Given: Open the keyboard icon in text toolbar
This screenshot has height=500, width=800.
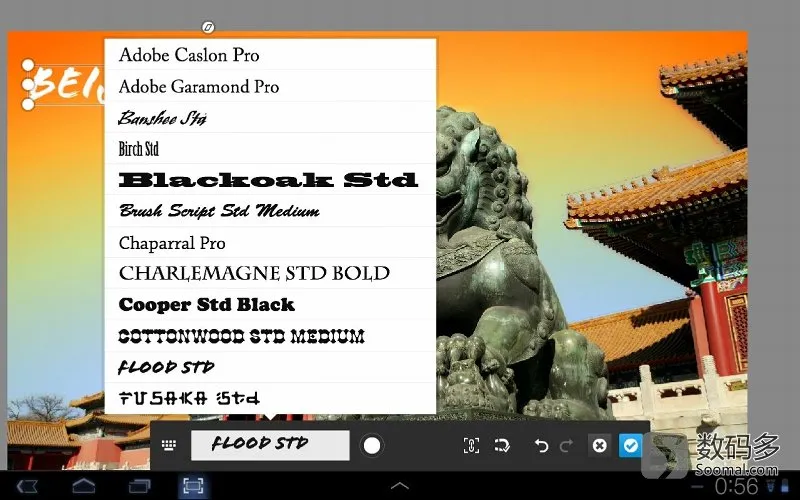Looking at the screenshot, I should [x=169, y=445].
